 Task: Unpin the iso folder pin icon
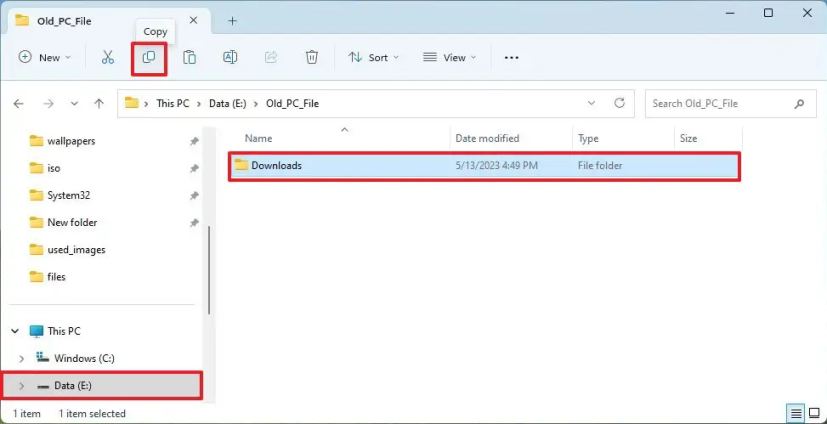(x=195, y=168)
